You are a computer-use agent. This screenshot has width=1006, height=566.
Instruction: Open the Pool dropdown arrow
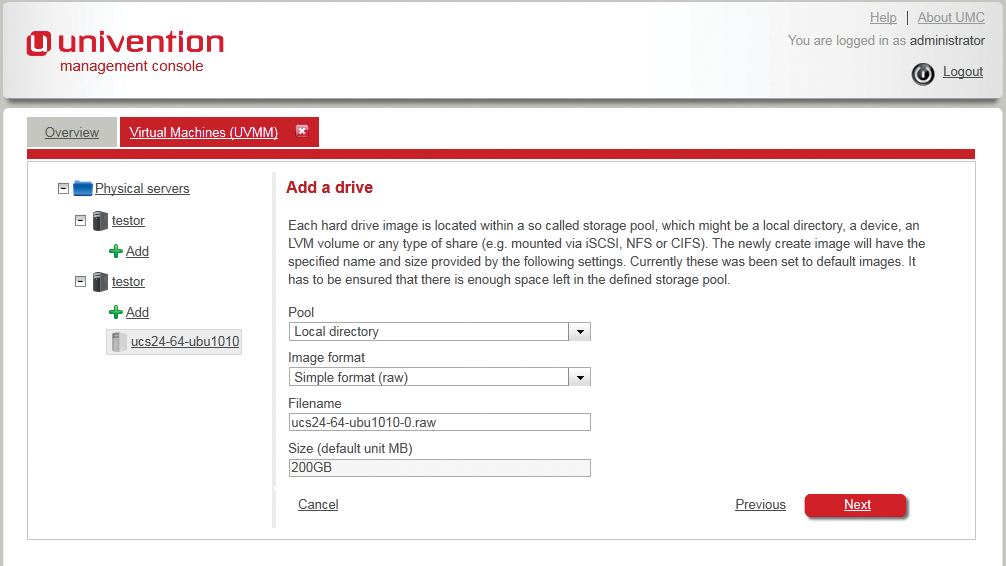(580, 332)
